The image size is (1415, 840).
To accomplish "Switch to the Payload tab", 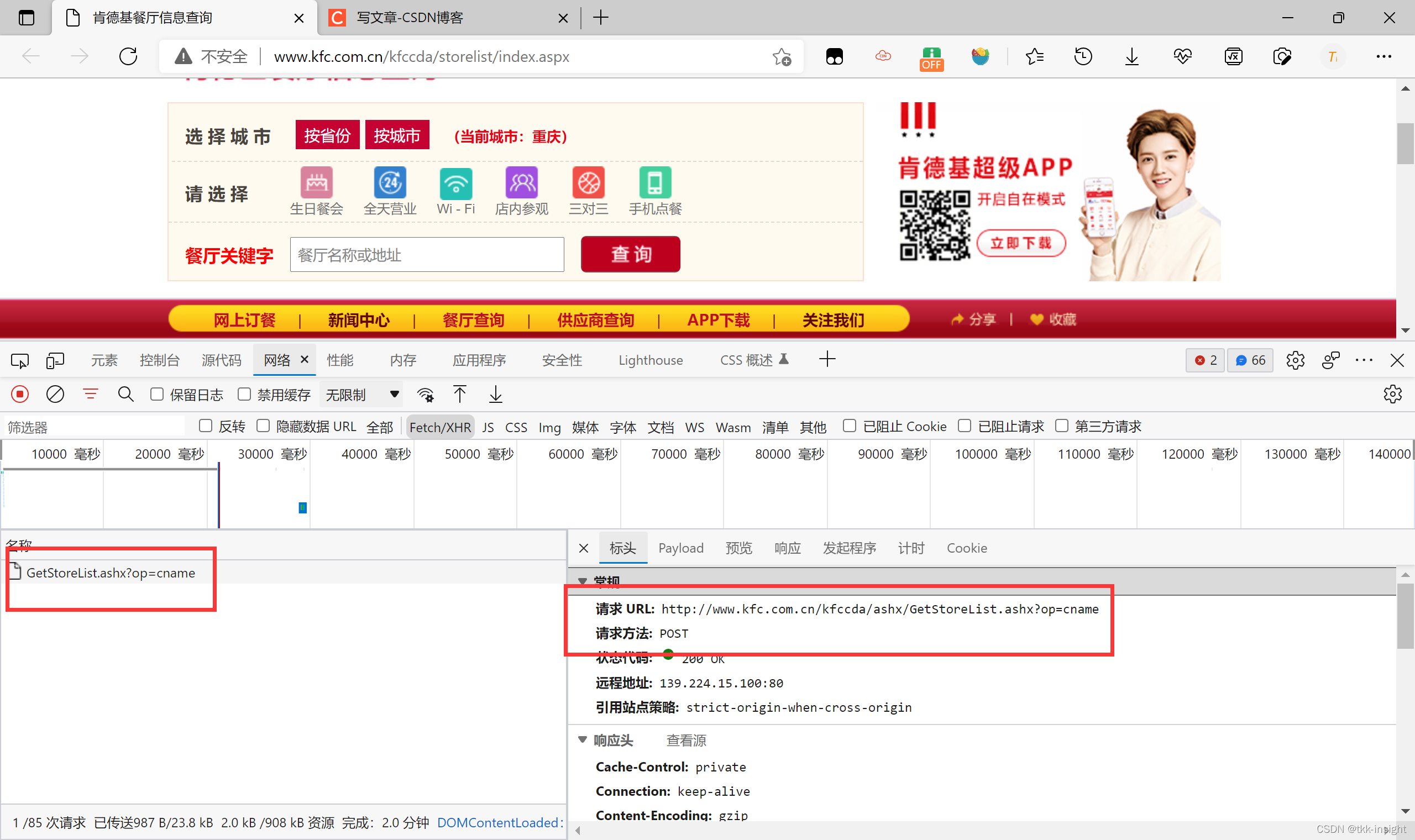I will [680, 548].
